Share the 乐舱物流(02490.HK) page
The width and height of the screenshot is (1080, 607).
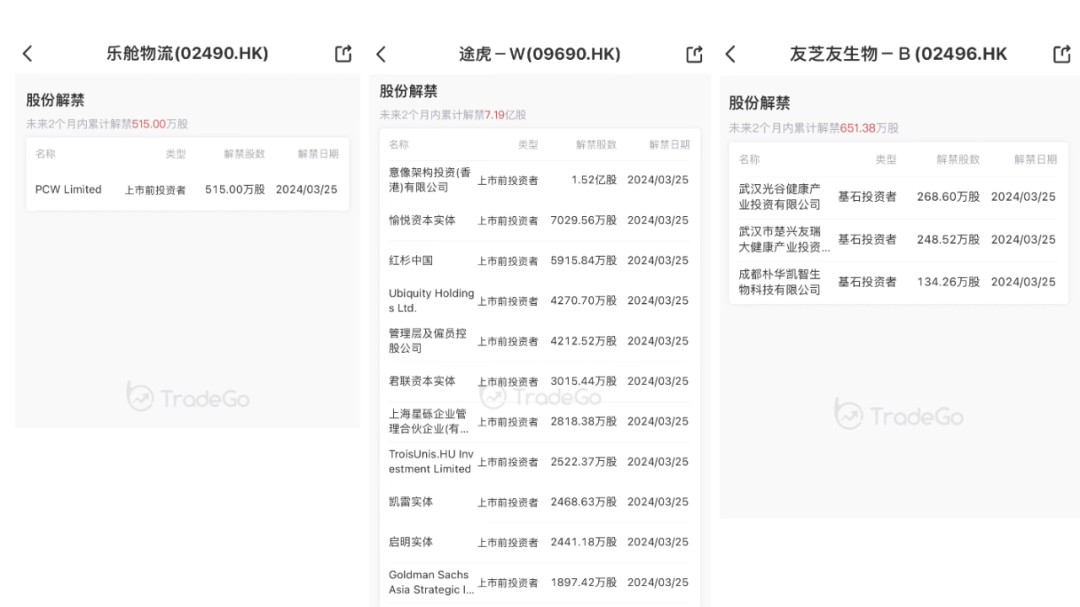tap(343, 54)
